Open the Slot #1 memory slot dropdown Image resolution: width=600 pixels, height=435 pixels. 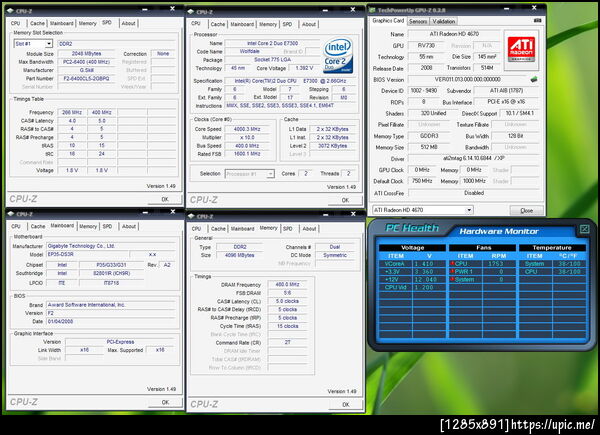tap(49, 44)
